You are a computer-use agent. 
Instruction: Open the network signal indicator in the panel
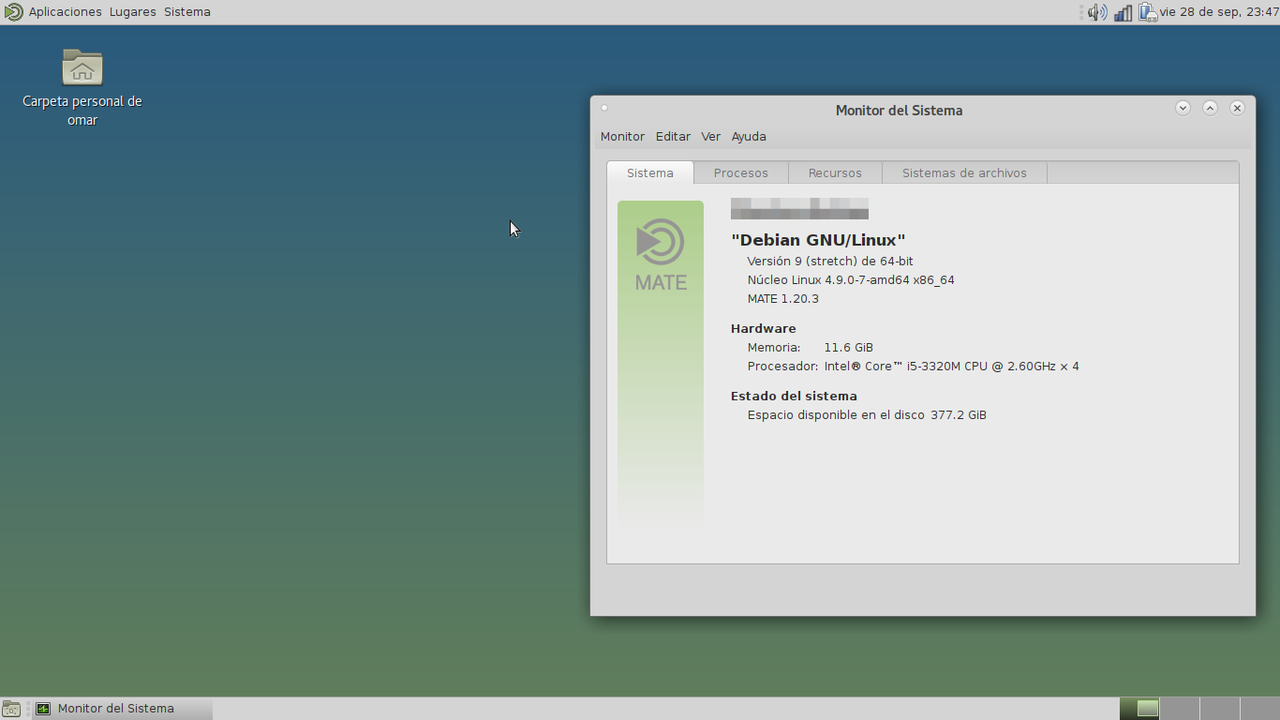(1123, 12)
